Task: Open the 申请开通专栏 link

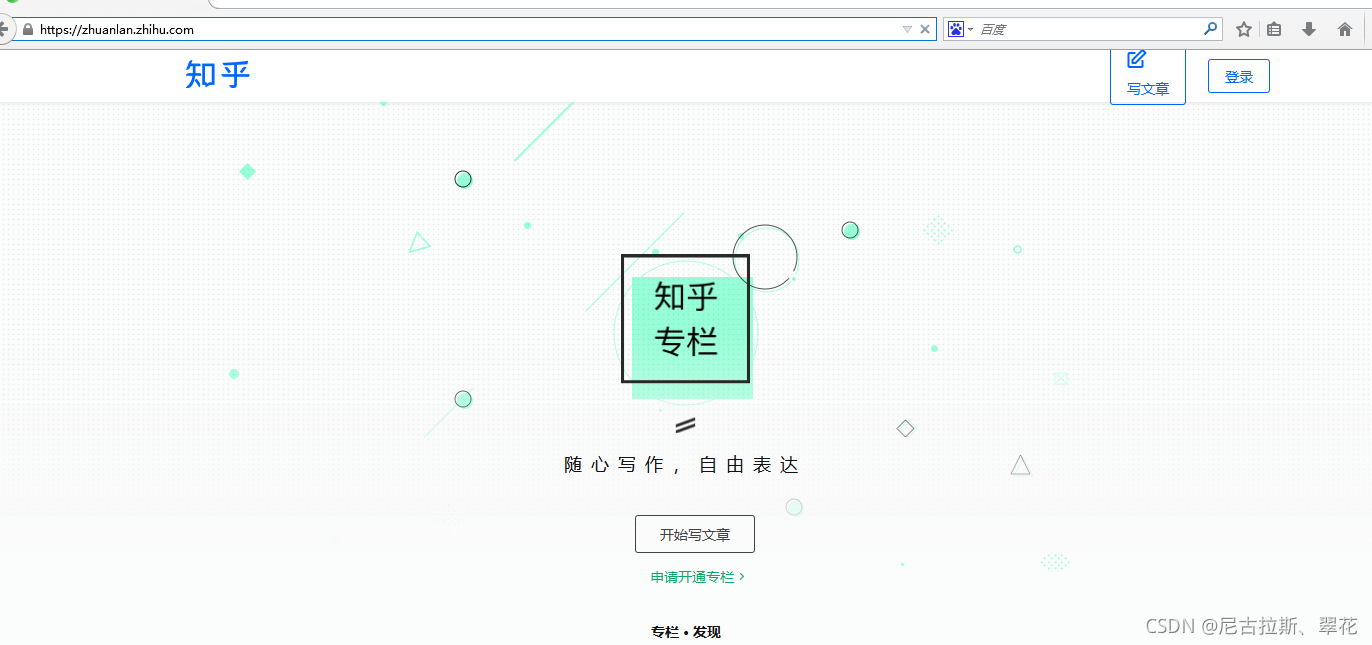Action: 697,577
